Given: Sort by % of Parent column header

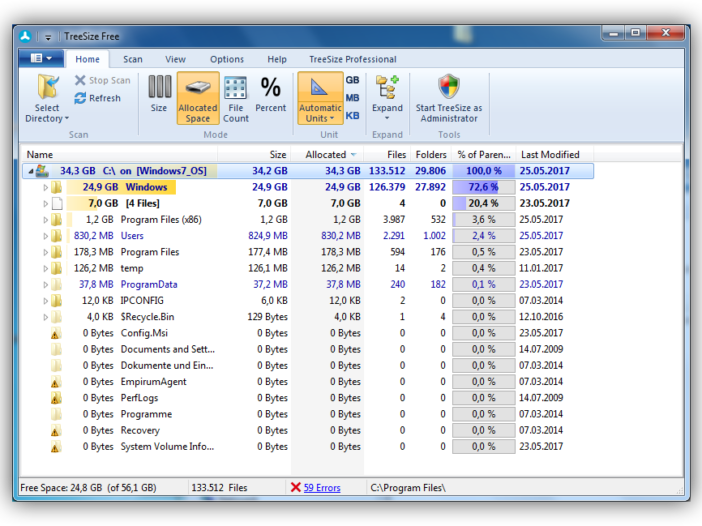Looking at the screenshot, I should click(x=484, y=155).
